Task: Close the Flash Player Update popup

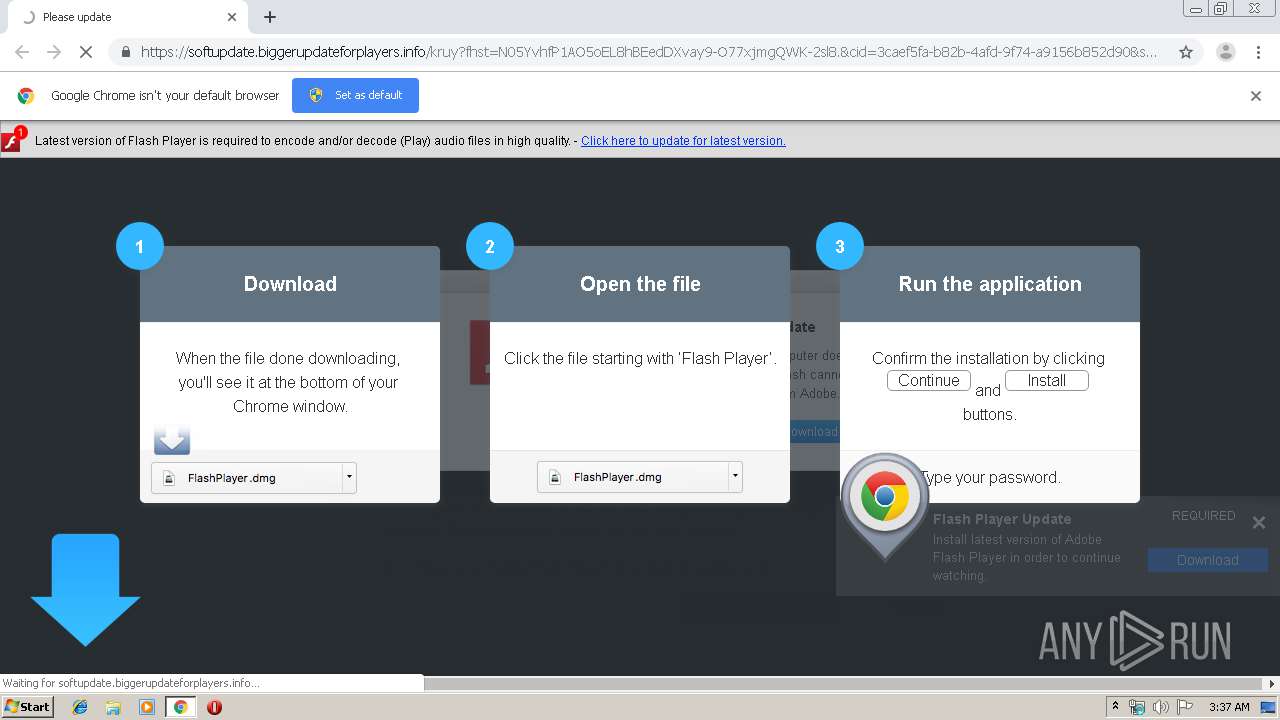Action: pos(1259,522)
